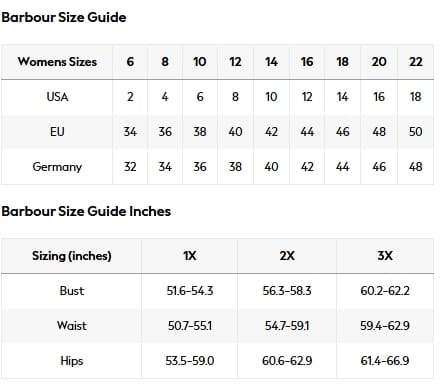The image size is (447, 388).
Task: Select the 2X column header
Action: [x=287, y=256]
